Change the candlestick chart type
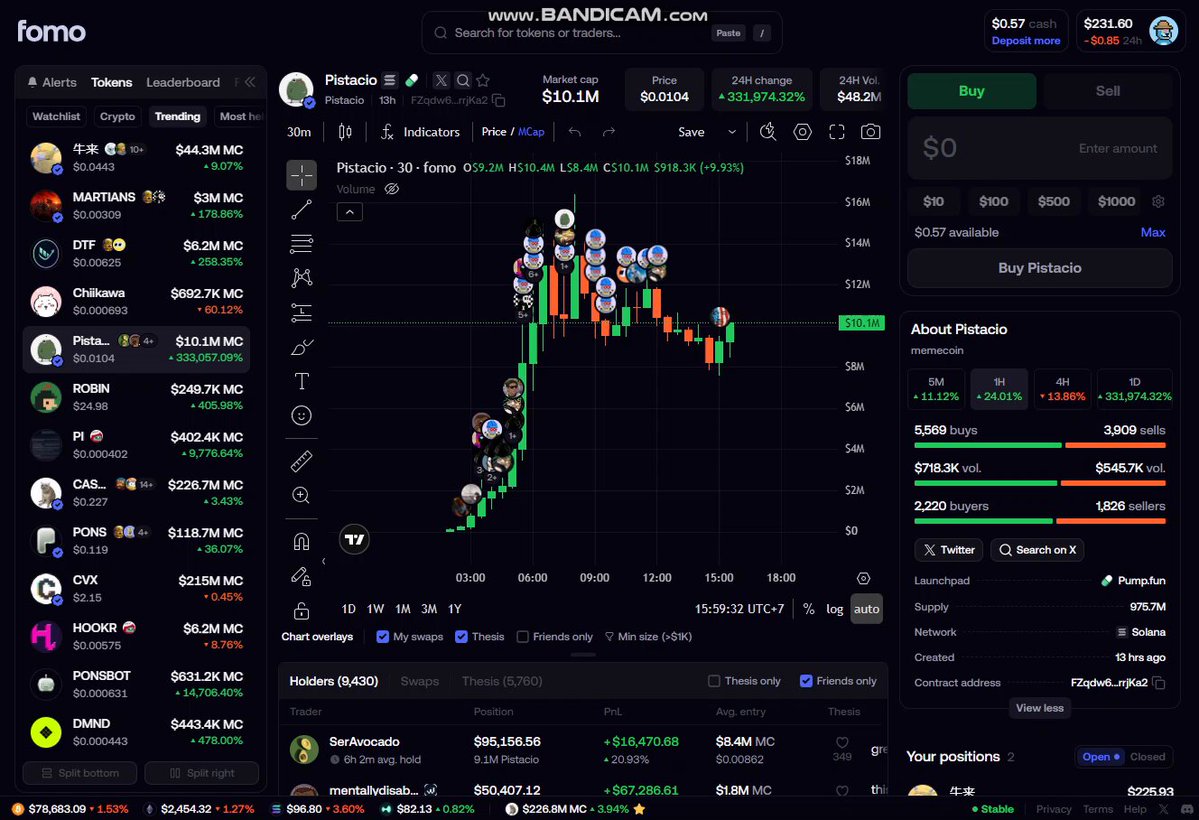The width and height of the screenshot is (1199, 820). pos(345,132)
